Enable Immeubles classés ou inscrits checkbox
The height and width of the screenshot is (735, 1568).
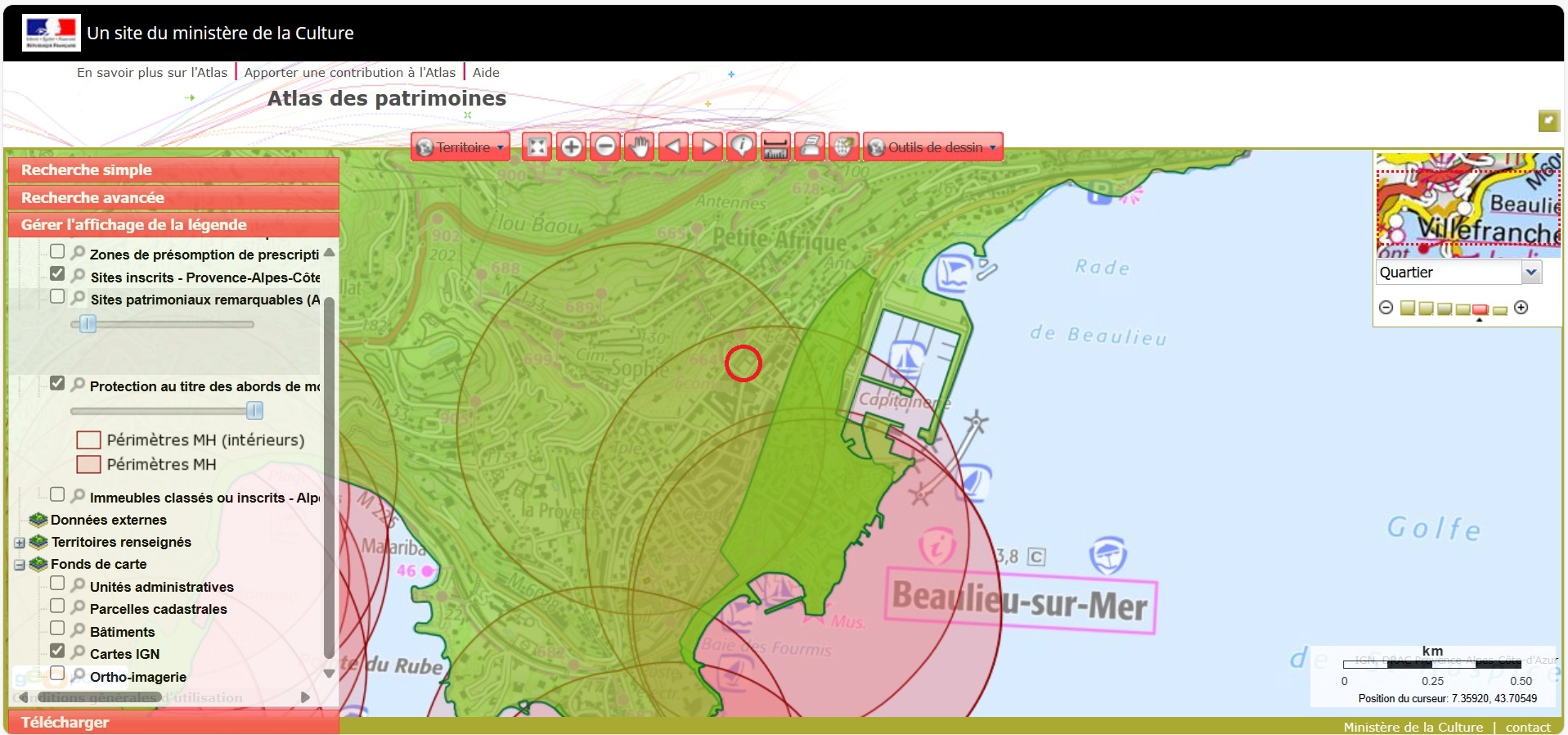(x=57, y=494)
